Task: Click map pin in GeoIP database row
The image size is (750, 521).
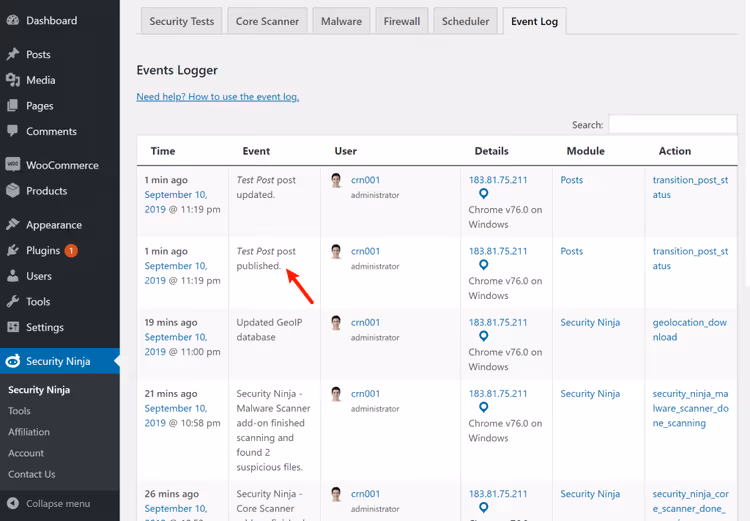Action: click(484, 336)
